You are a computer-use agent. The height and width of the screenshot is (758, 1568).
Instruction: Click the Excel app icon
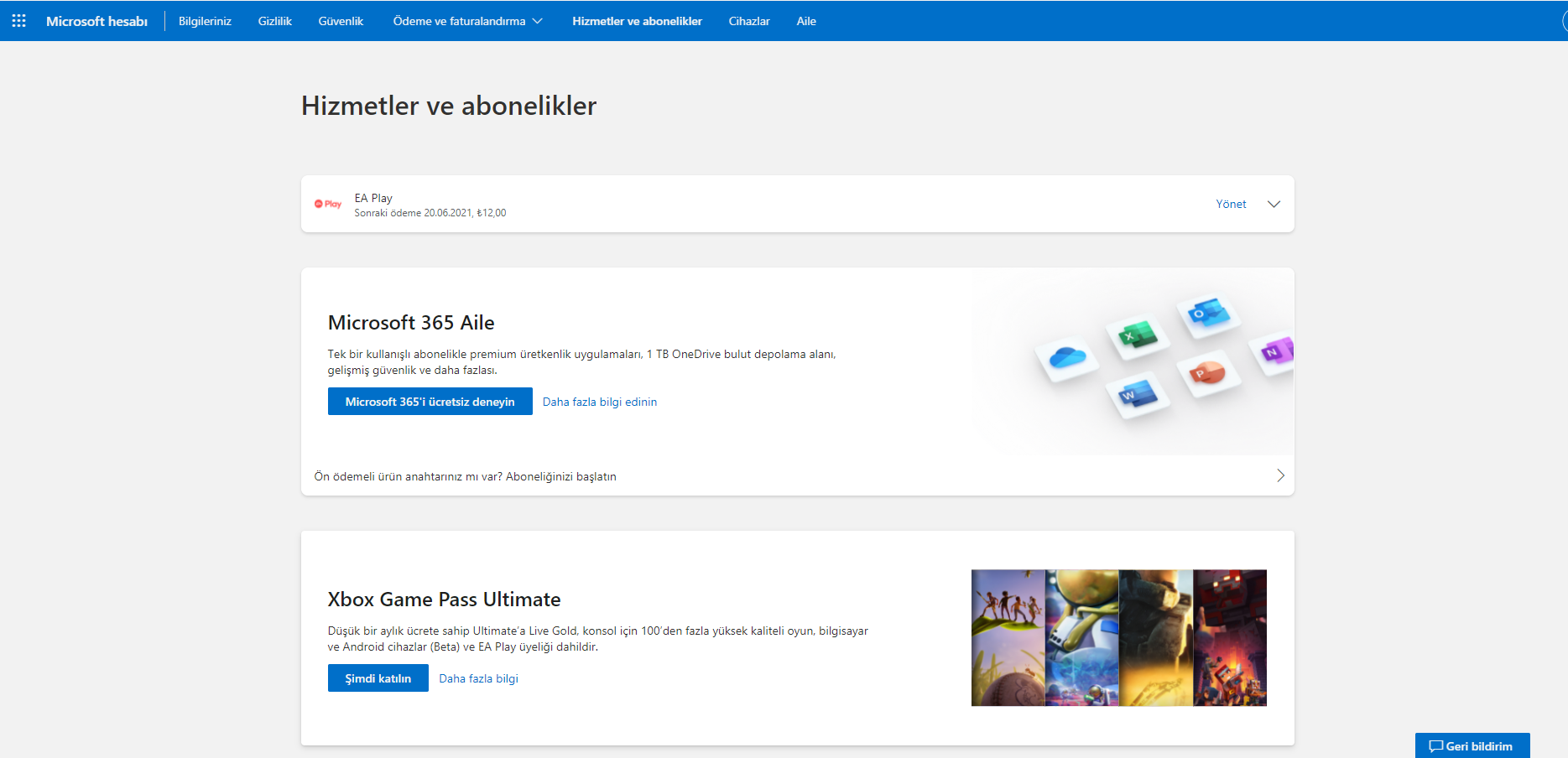pos(1137,336)
